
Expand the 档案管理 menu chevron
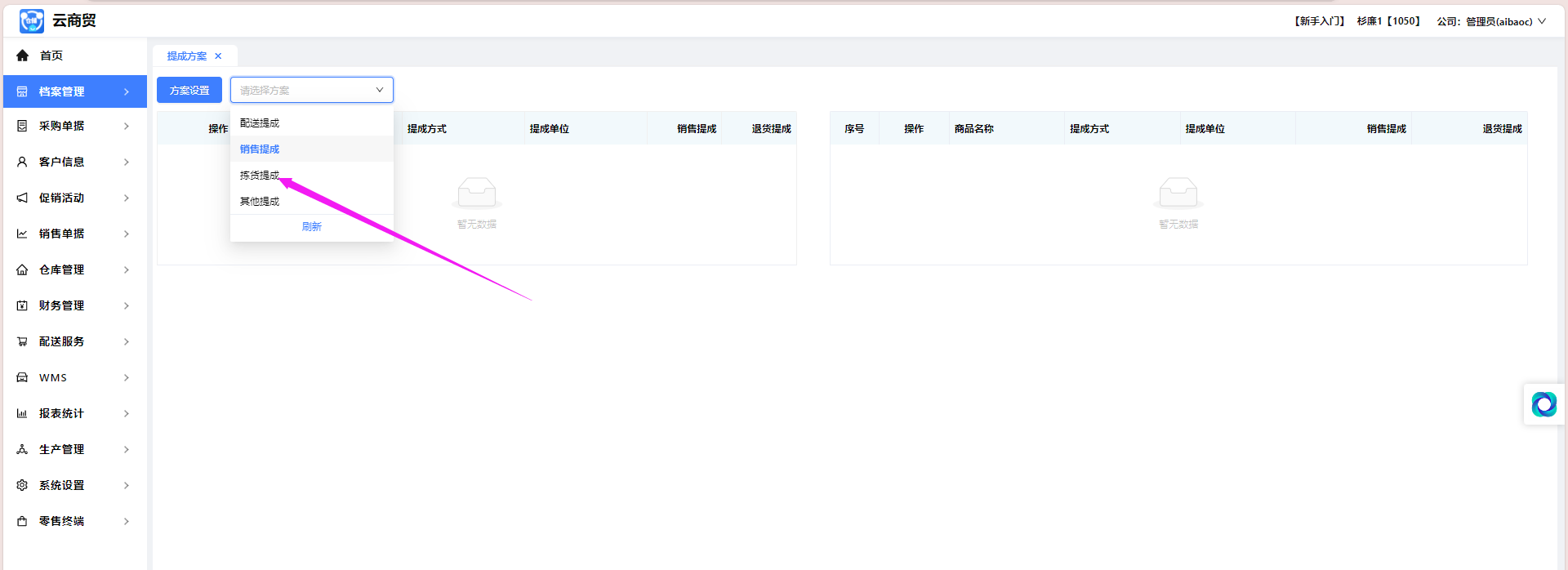click(127, 91)
